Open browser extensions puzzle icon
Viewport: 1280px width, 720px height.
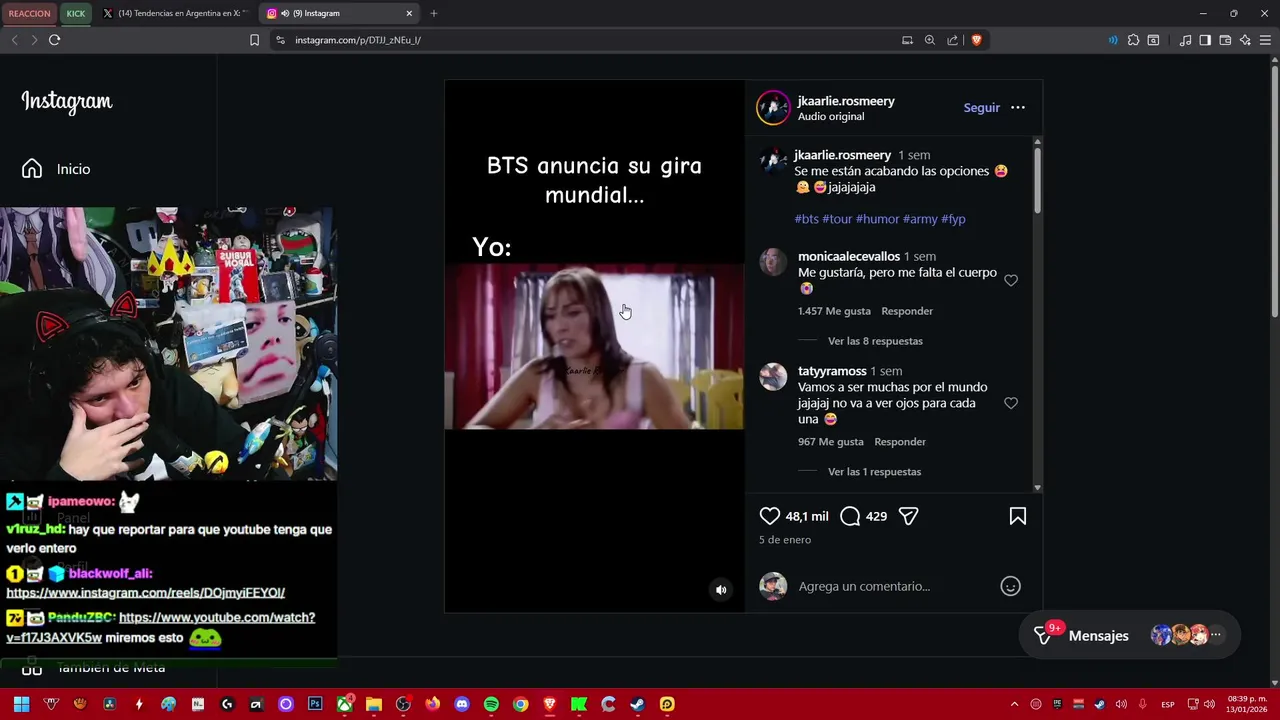point(1133,40)
